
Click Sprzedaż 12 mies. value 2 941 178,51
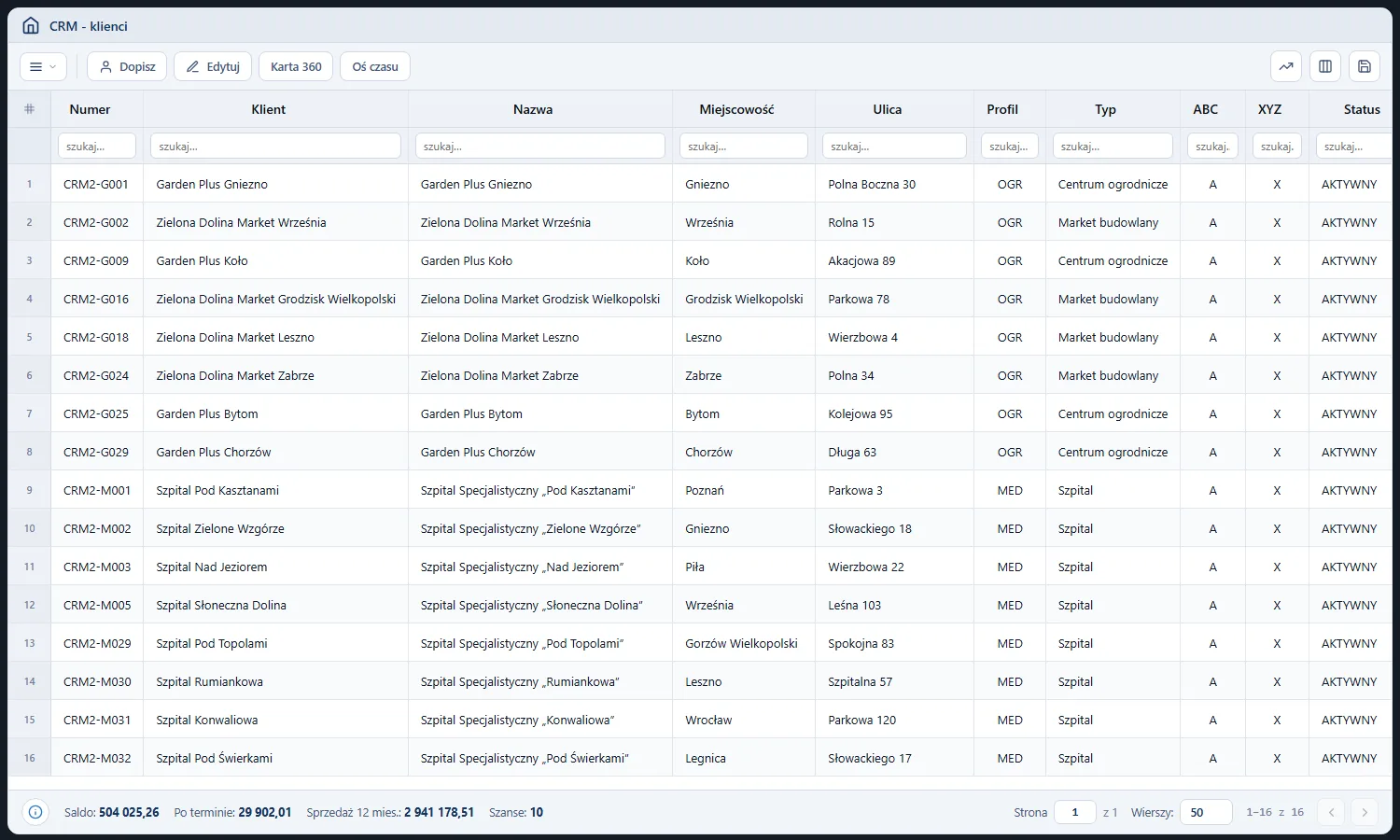[x=440, y=812]
